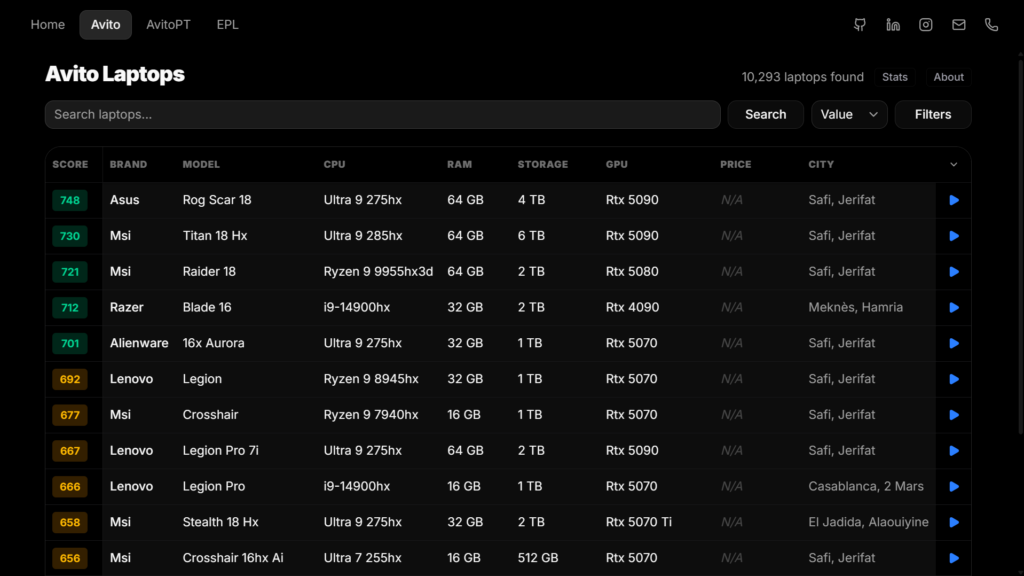Open the Msi Raider 18 listing arrow
The height and width of the screenshot is (576, 1024).
click(953, 272)
